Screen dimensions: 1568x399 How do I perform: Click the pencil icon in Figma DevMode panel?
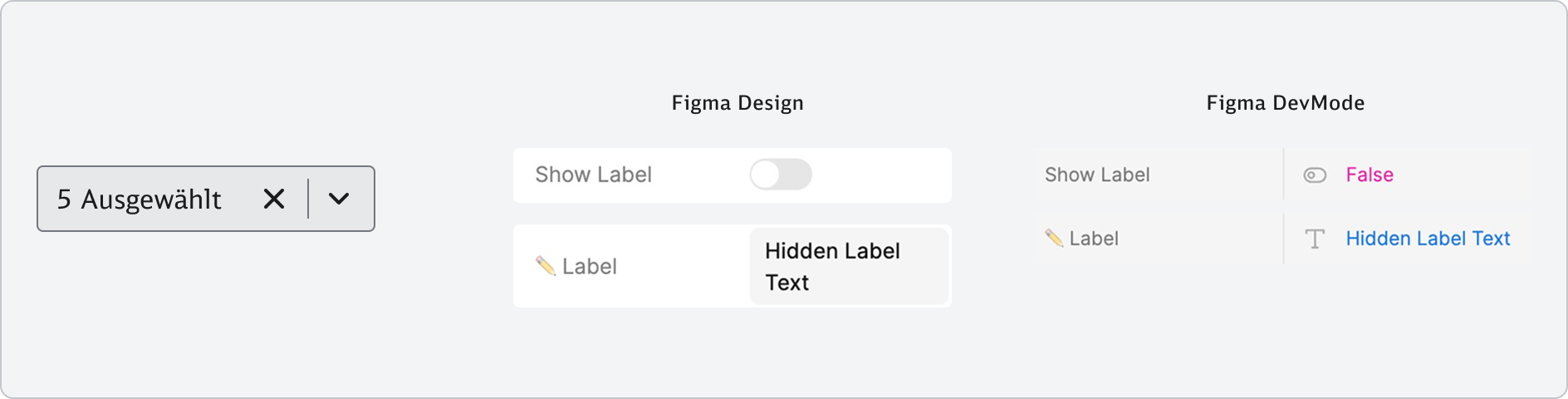pos(1054,239)
